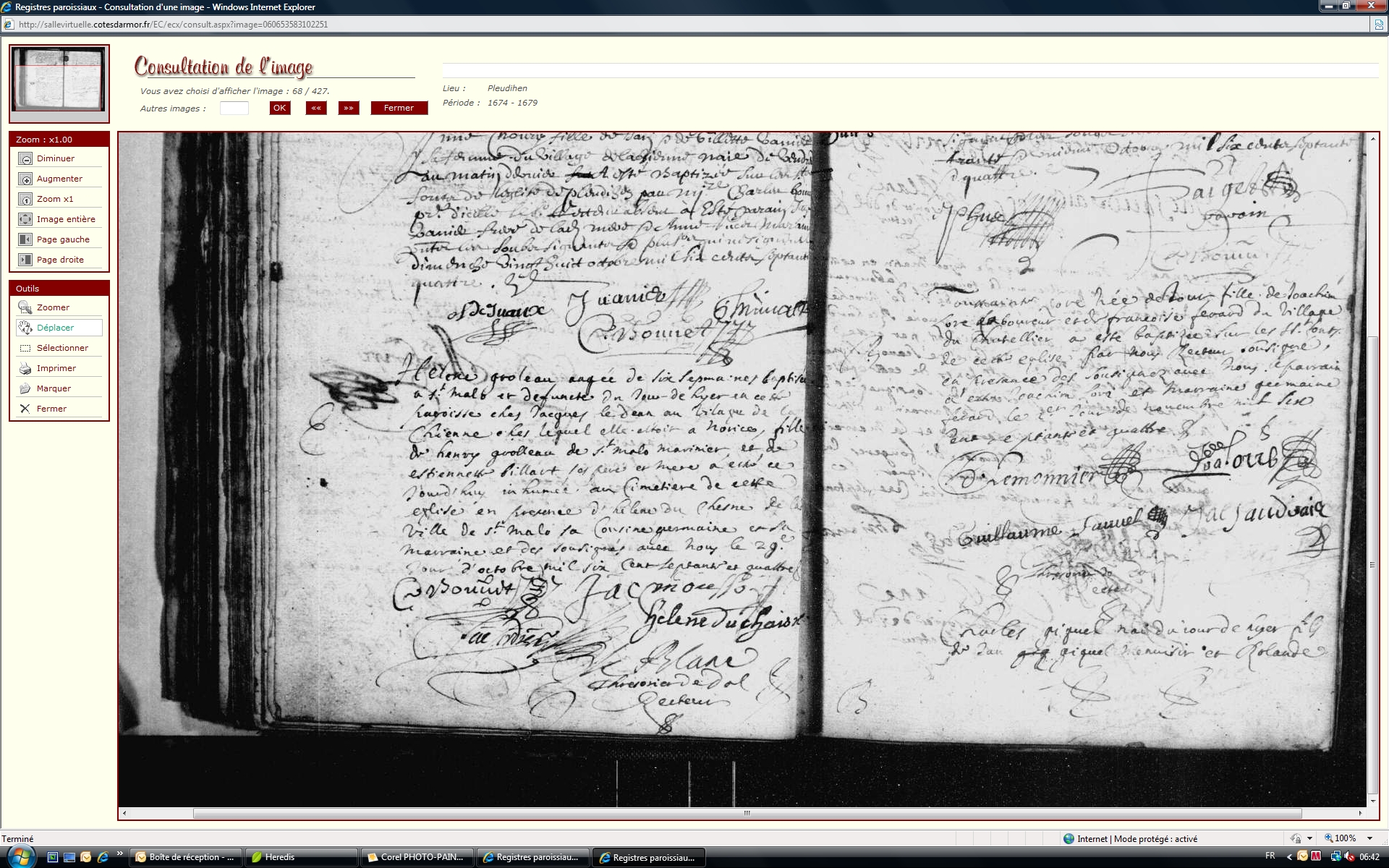Reset view with Zoom x1
1389x868 pixels.
coord(25,200)
